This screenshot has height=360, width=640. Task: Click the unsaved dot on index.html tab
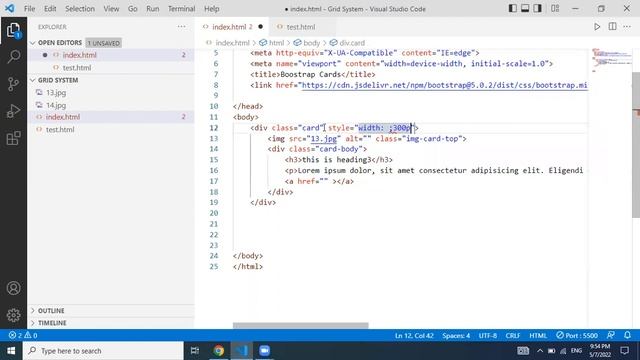tap(260, 27)
